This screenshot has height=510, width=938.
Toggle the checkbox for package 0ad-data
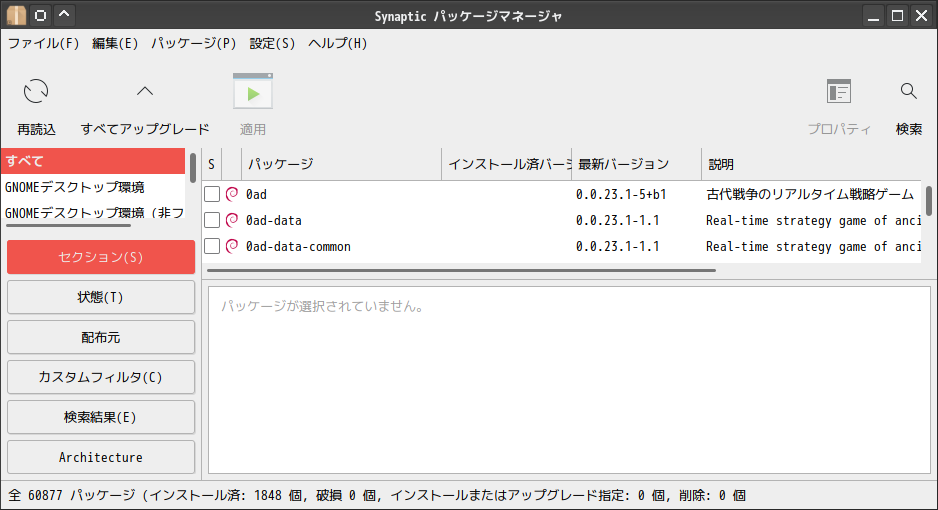tap(212, 220)
